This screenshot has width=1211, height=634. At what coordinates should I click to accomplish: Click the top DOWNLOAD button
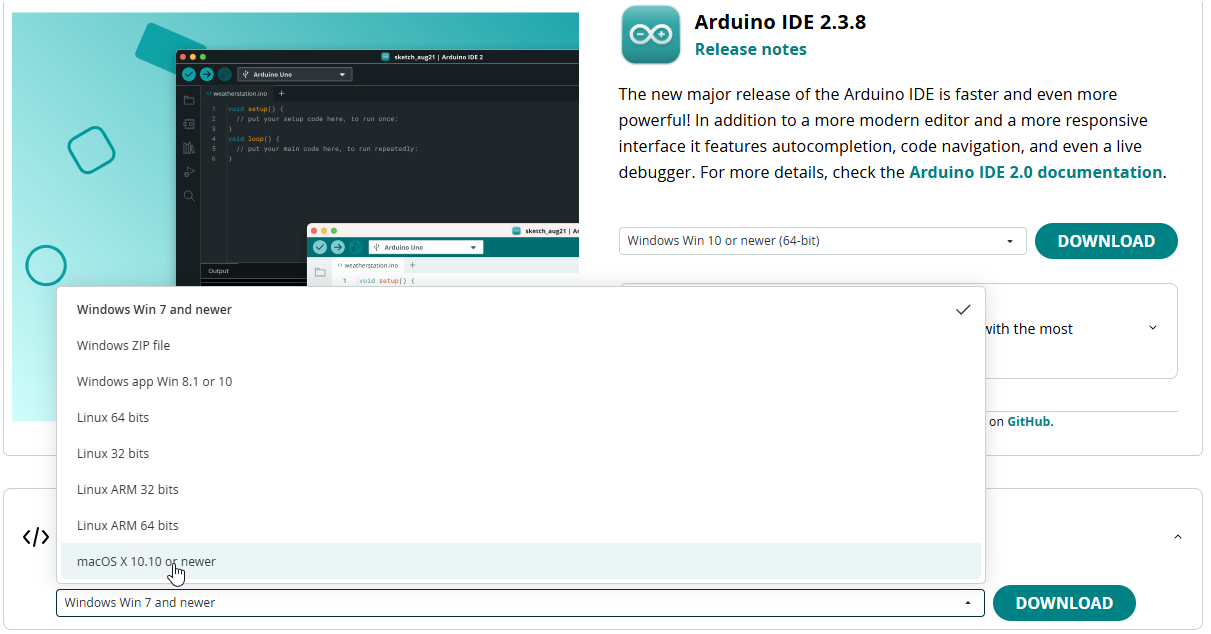[1106, 241]
